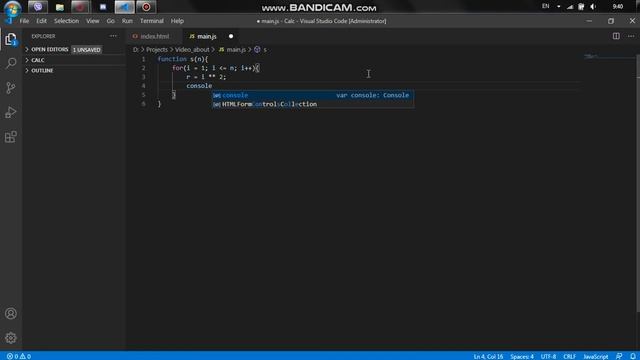640x360 pixels.
Task: Click JavaScript language mode selector
Action: 596,356
